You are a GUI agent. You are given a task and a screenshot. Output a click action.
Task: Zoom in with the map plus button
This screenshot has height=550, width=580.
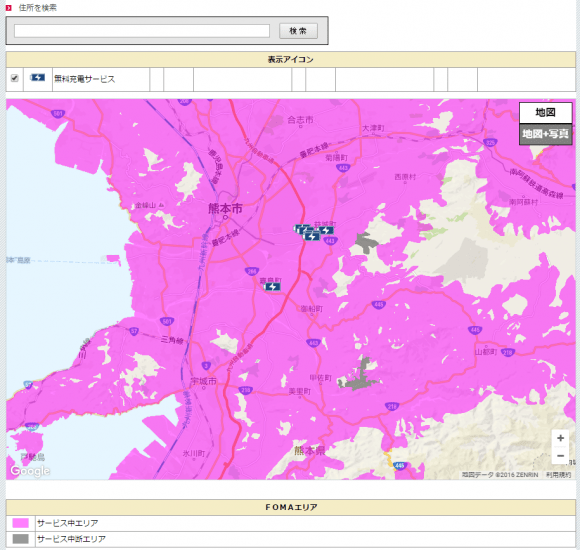click(x=560, y=438)
